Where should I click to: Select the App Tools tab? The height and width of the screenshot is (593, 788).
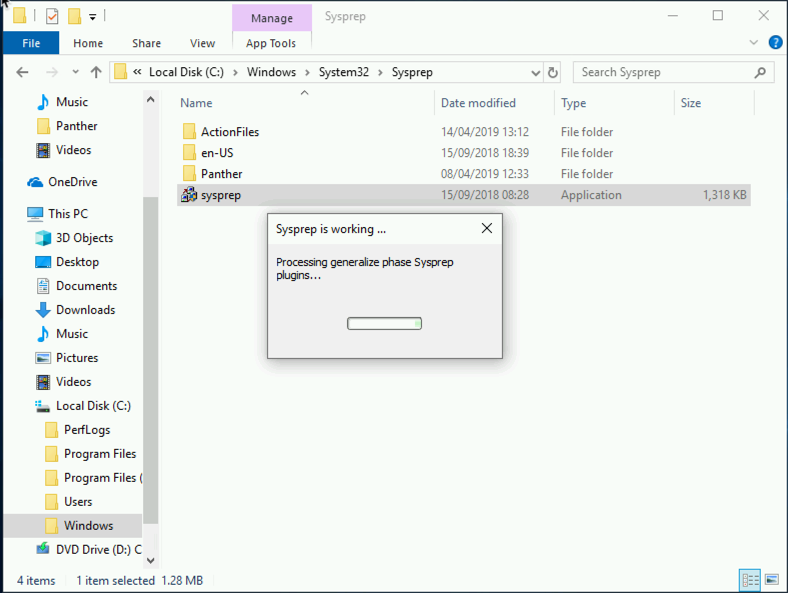(271, 43)
